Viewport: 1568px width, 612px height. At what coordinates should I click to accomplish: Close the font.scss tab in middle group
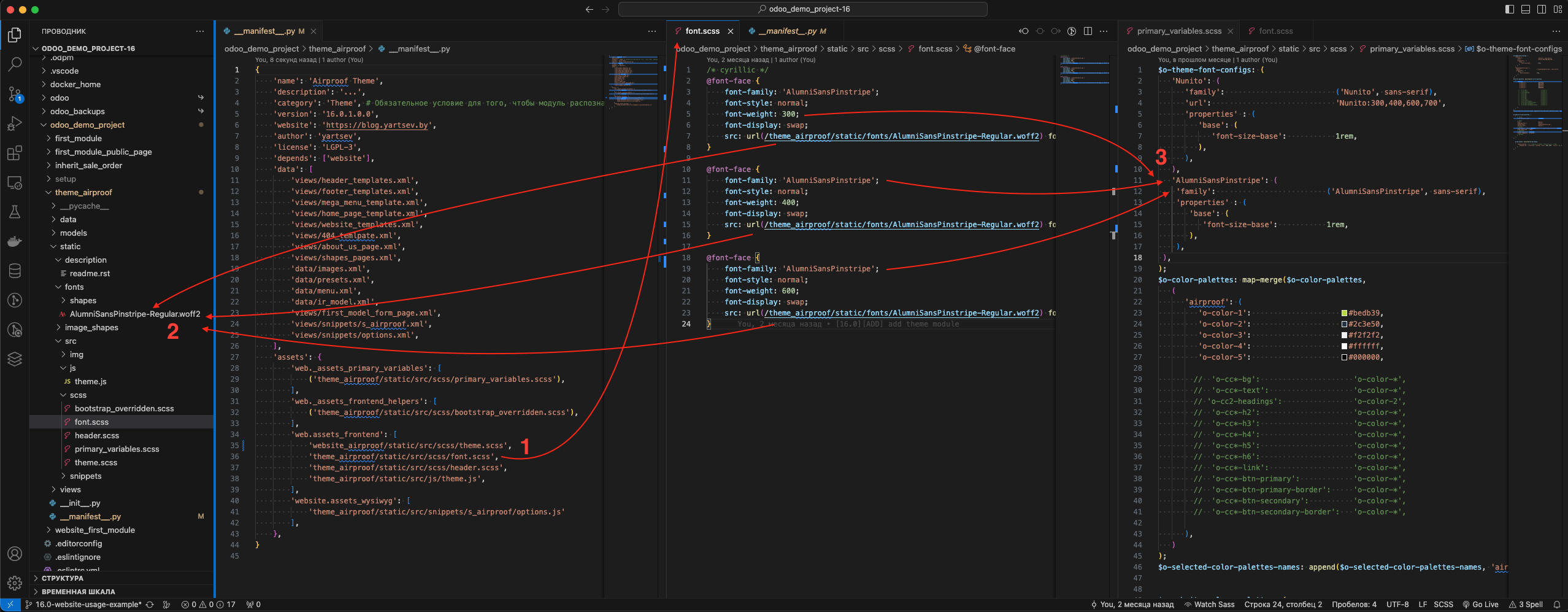(x=730, y=31)
